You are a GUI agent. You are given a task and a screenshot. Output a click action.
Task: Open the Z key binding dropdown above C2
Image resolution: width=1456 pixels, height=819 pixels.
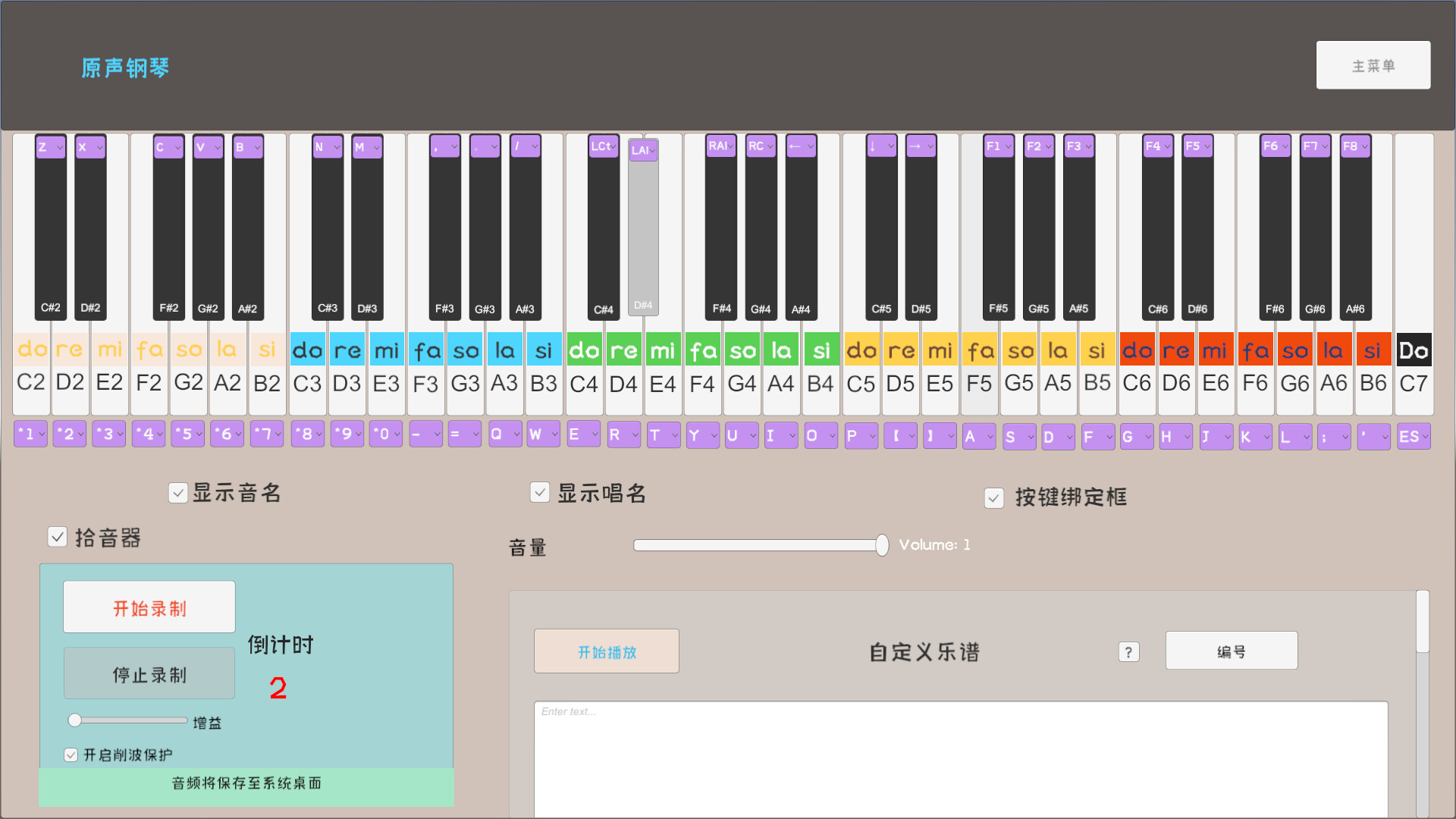coord(49,146)
